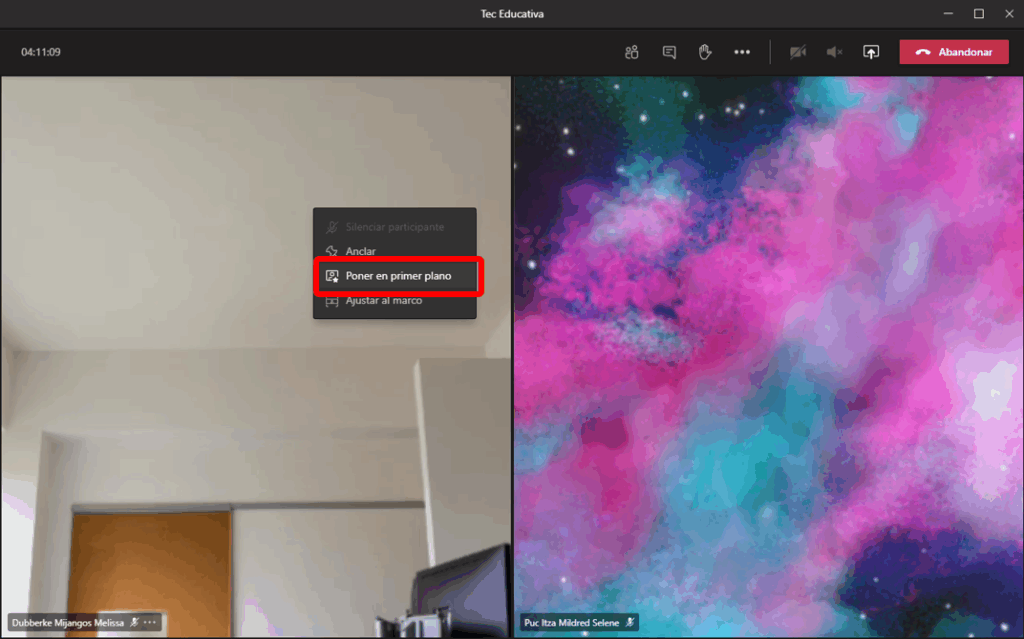Open the share content tray
1024x639 pixels.
[x=871, y=52]
